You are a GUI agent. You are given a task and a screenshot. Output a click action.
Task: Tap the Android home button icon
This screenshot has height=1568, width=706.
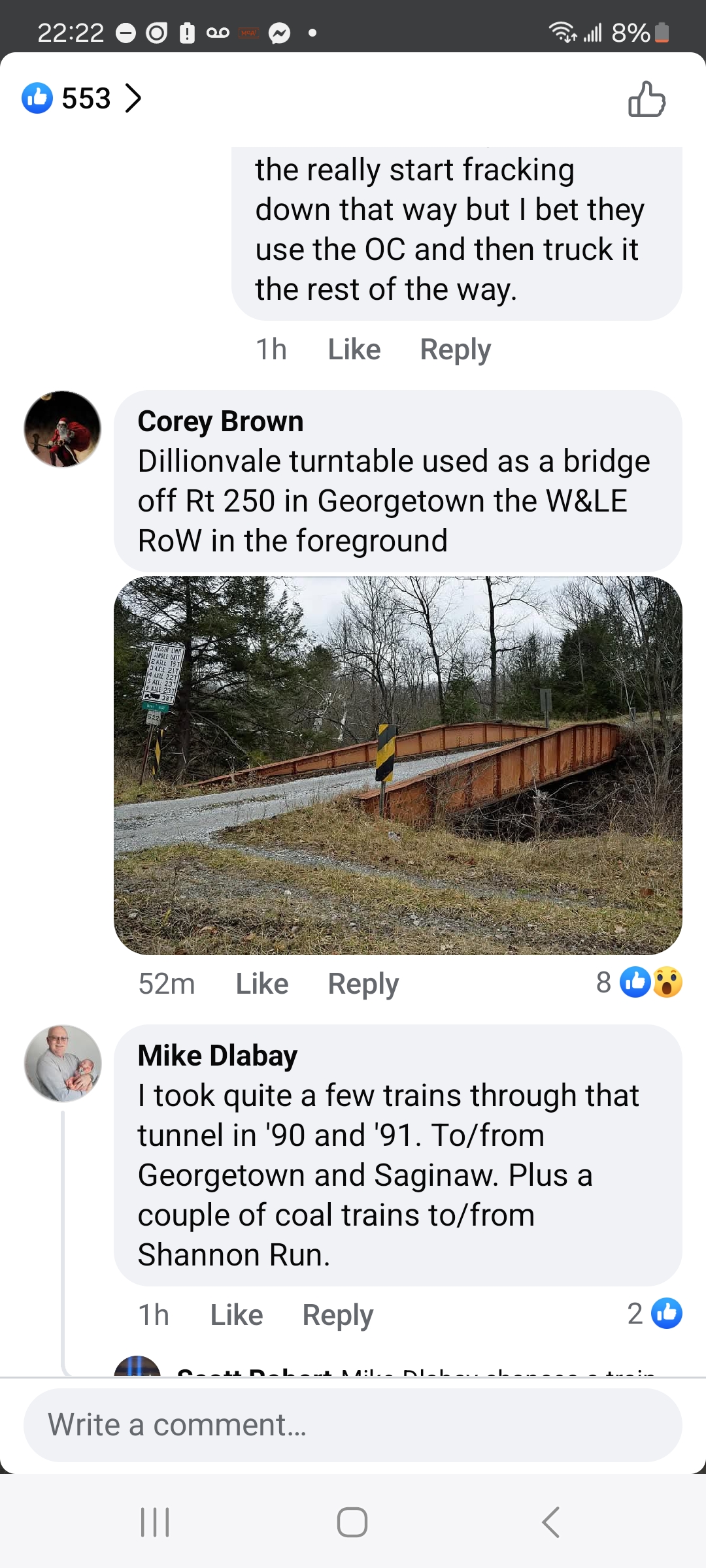(x=352, y=1522)
